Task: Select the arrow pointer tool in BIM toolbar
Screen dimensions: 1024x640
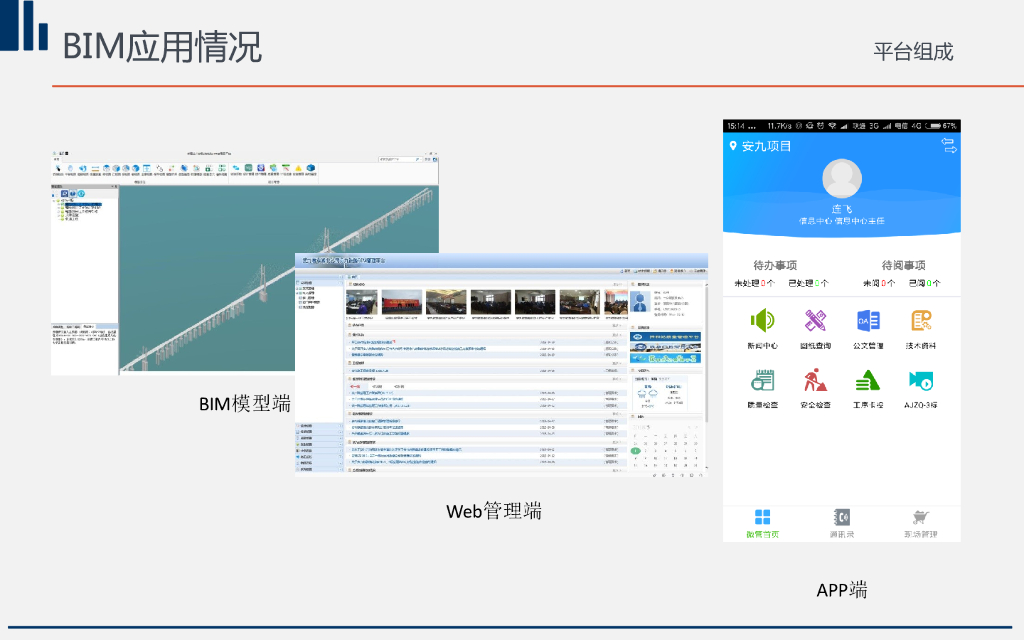Action: [x=58, y=168]
